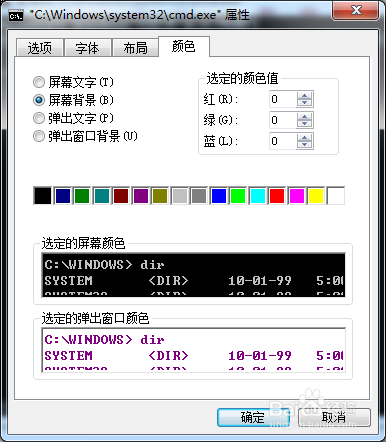Pick the cyan color swatch
The width and height of the screenshot is (386, 442).
[x=258, y=196]
